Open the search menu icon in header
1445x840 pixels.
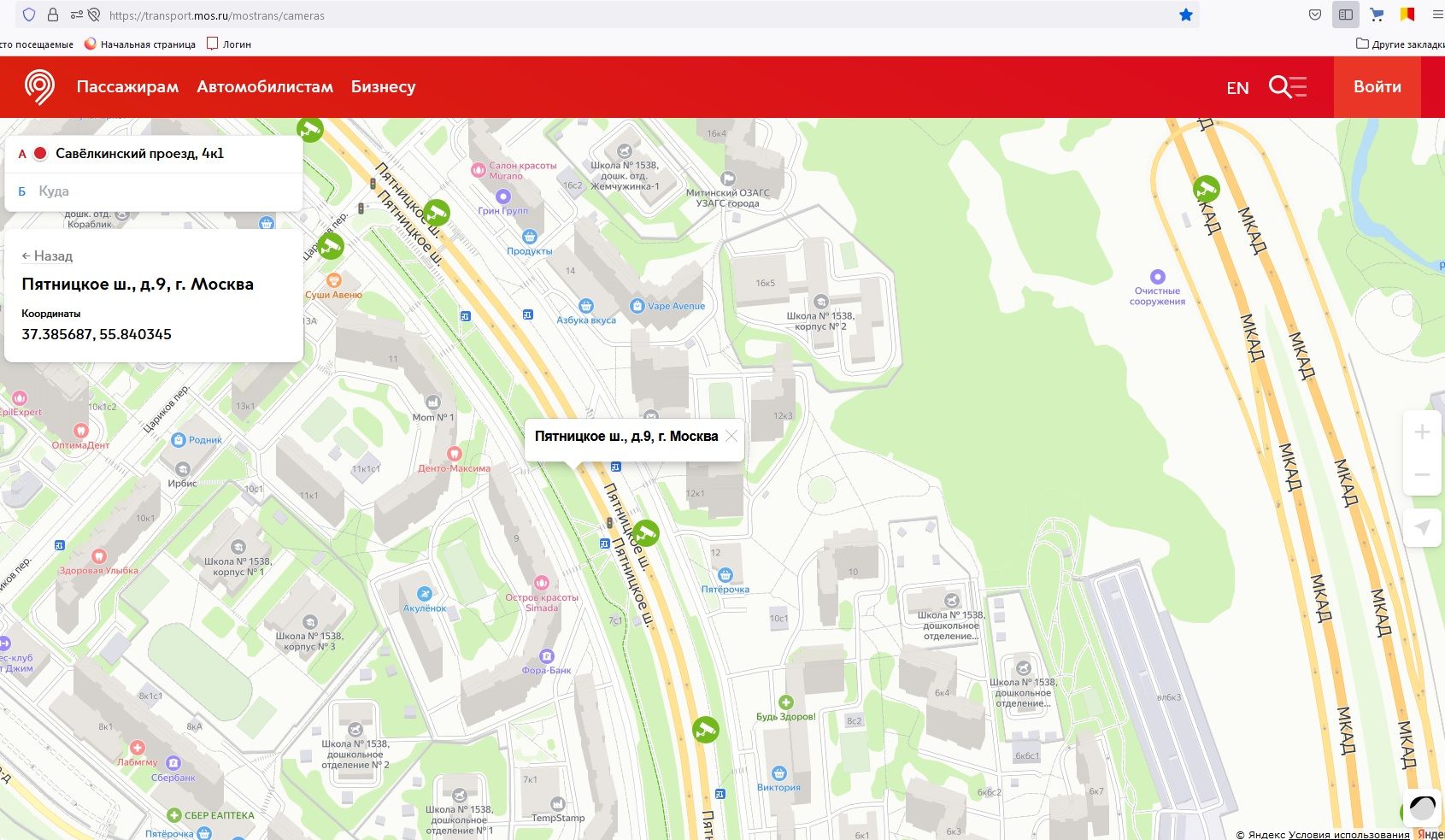click(x=1287, y=87)
